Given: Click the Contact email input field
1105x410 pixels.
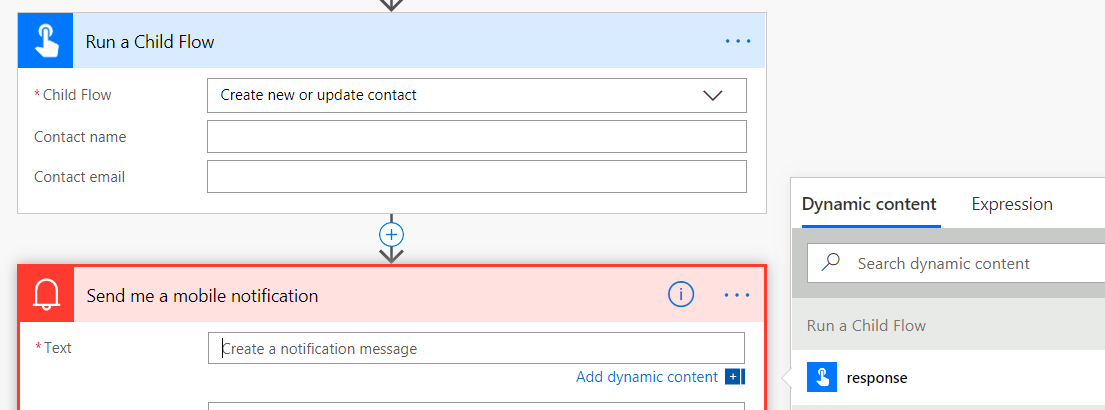Looking at the screenshot, I should [476, 177].
